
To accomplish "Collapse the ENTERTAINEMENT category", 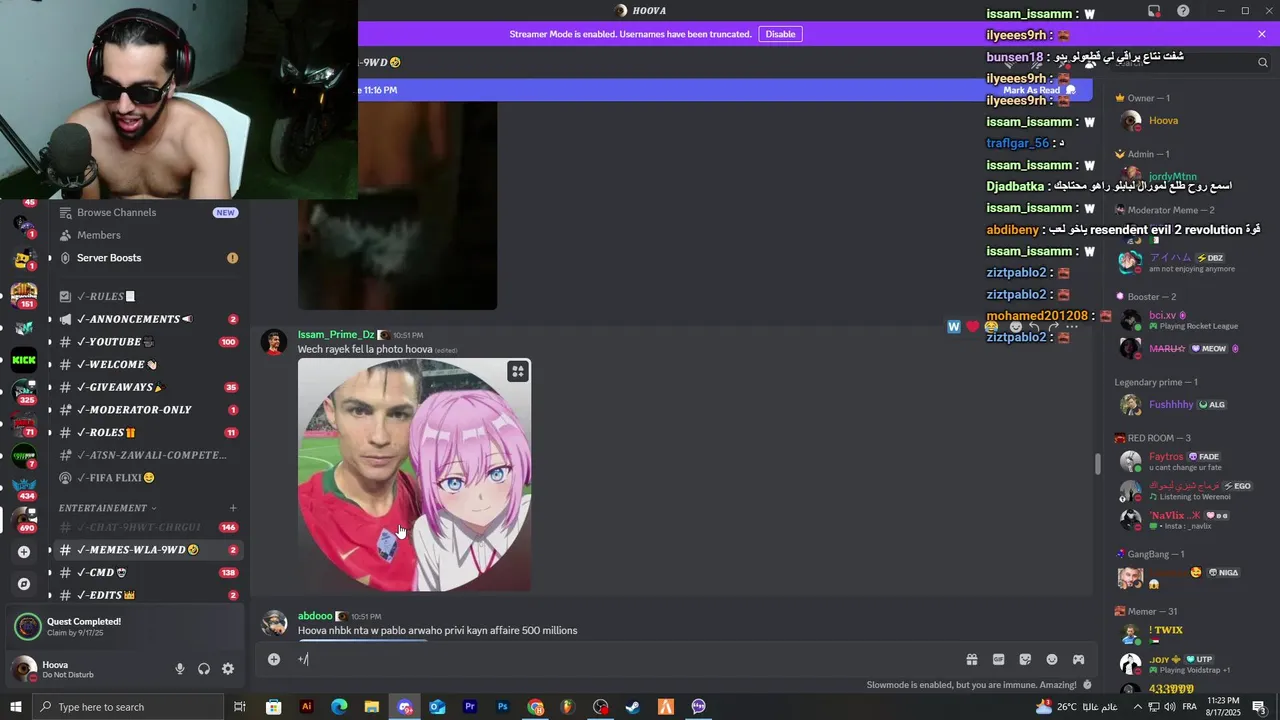I will (x=107, y=508).
